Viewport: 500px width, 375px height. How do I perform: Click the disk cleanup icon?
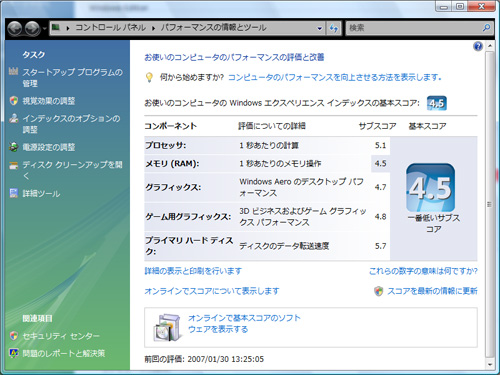(13, 165)
